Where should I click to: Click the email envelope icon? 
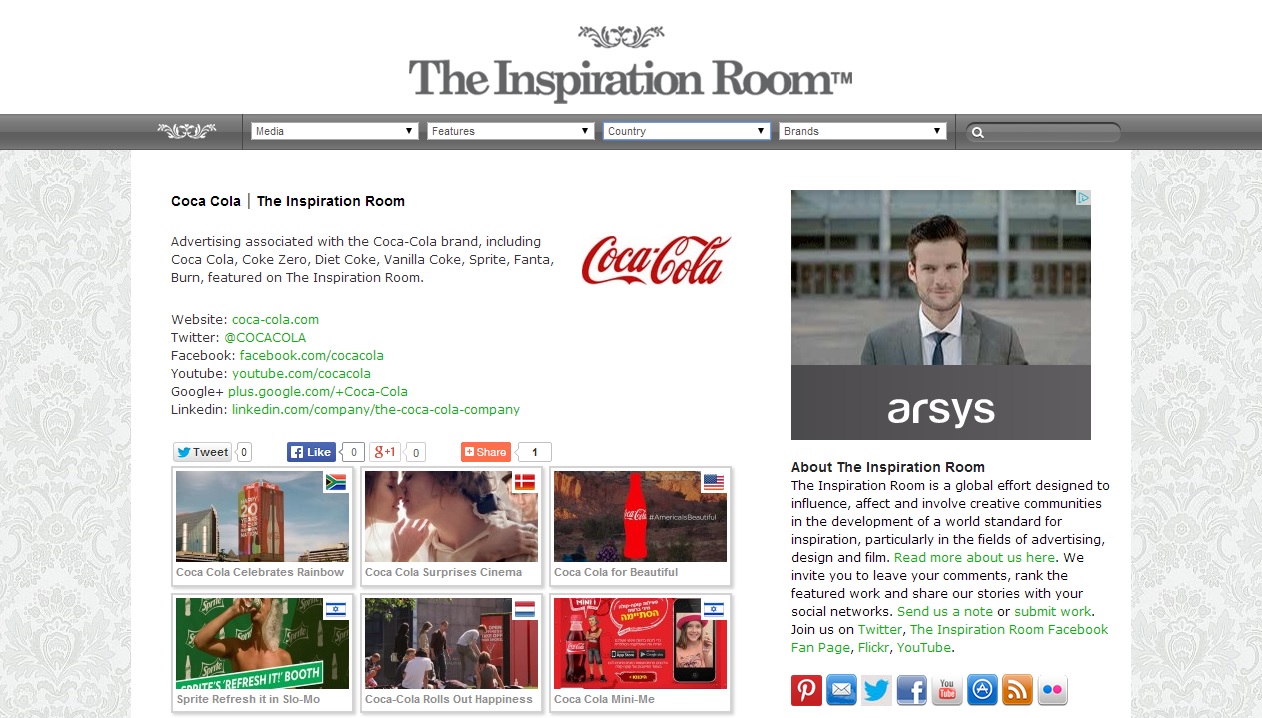click(841, 690)
